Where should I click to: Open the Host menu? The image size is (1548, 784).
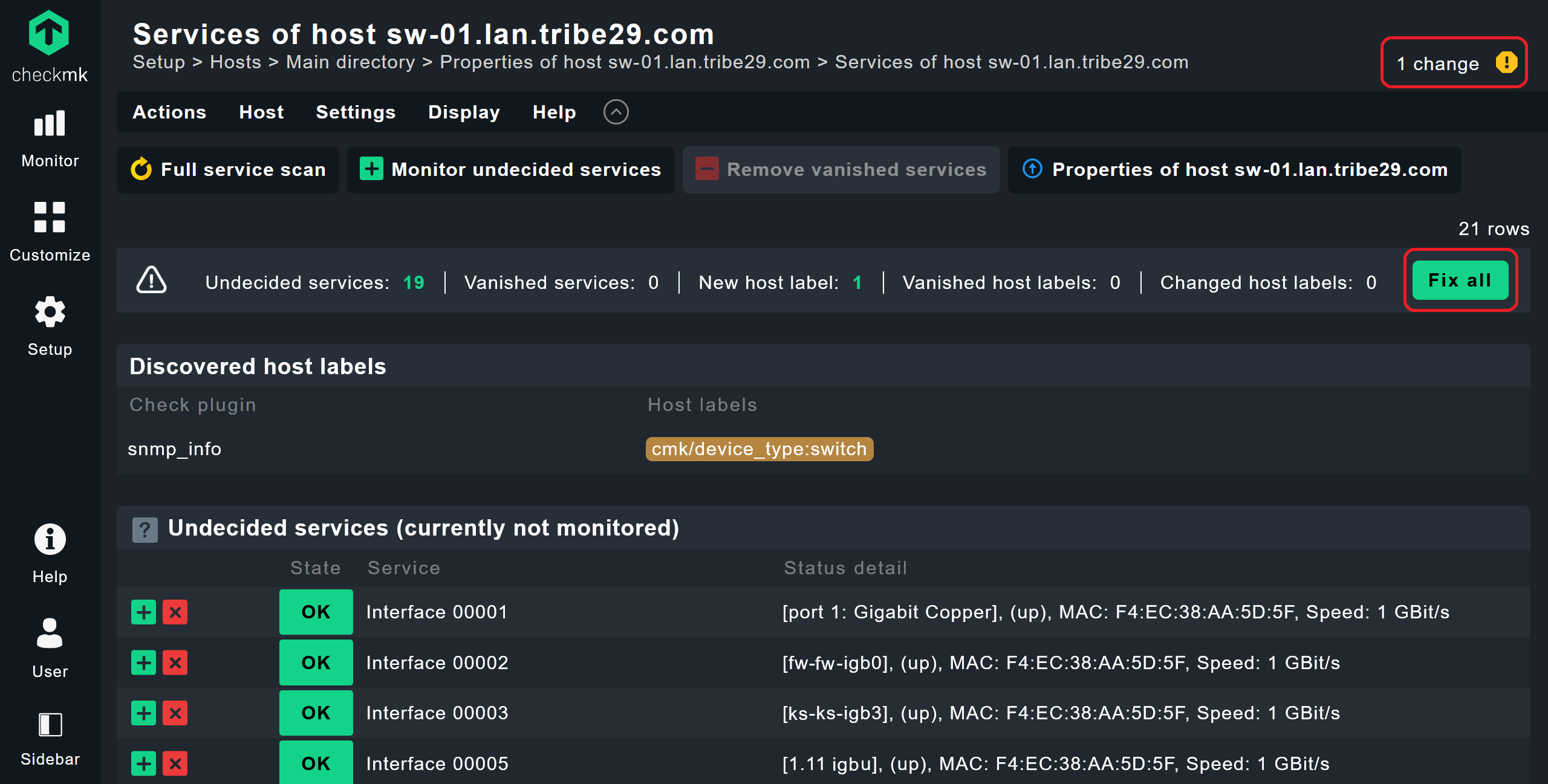coord(261,112)
